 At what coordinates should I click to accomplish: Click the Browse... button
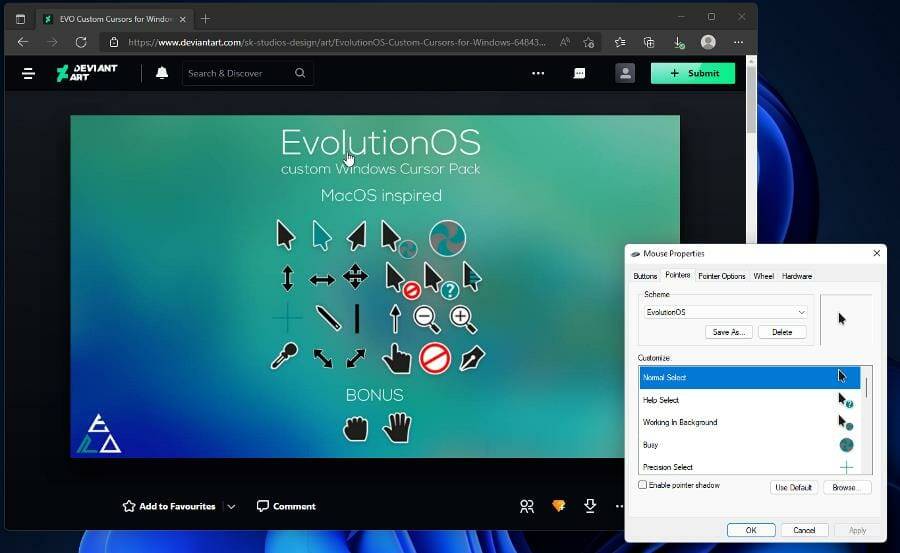(847, 487)
